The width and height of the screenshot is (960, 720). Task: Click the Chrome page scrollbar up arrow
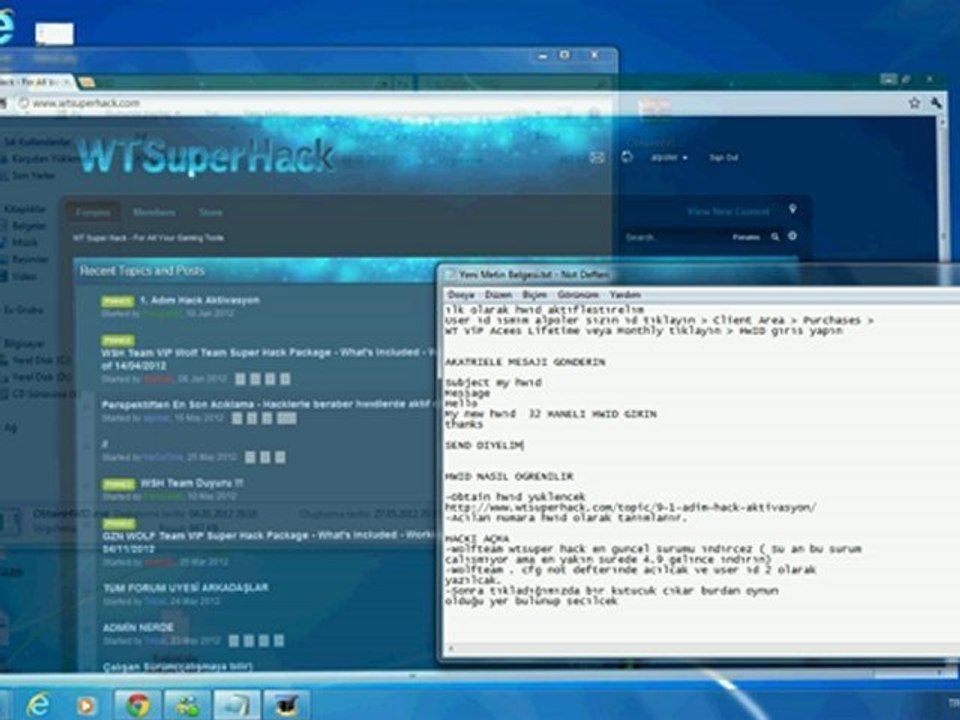942,122
